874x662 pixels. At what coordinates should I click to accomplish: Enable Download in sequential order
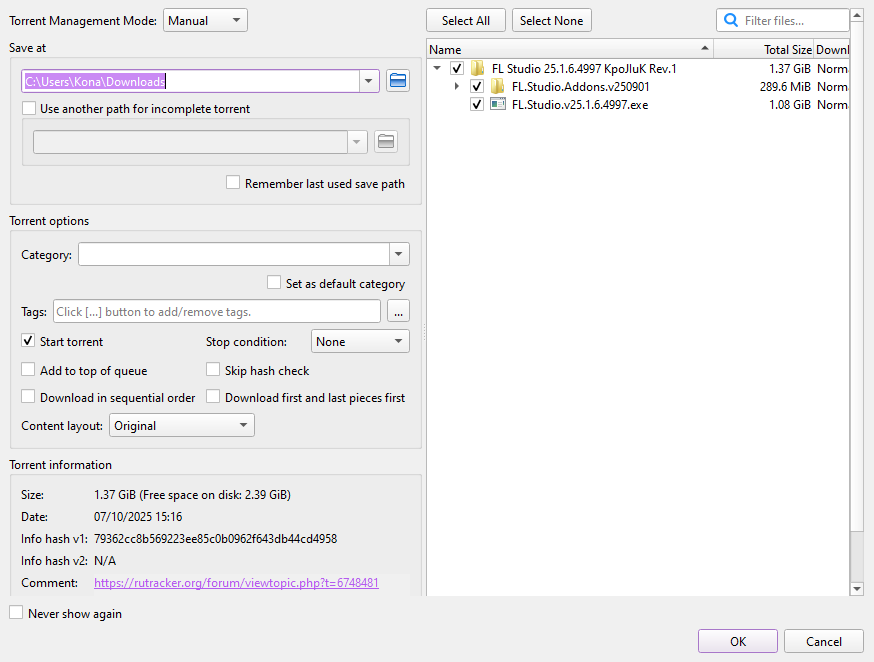[x=29, y=398]
